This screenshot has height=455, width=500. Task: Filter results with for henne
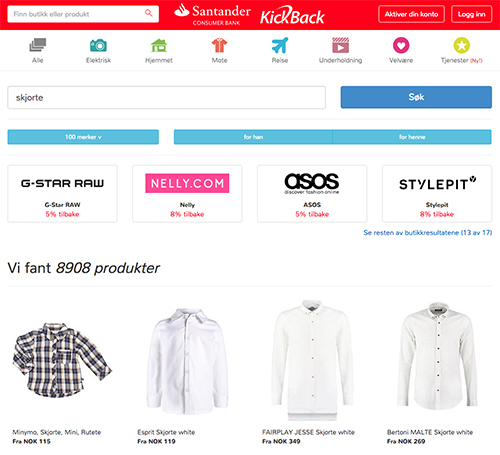coord(412,137)
